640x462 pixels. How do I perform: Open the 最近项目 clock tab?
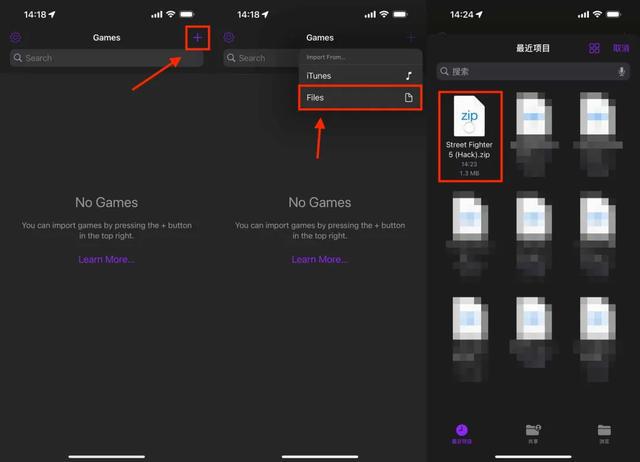[x=462, y=431]
